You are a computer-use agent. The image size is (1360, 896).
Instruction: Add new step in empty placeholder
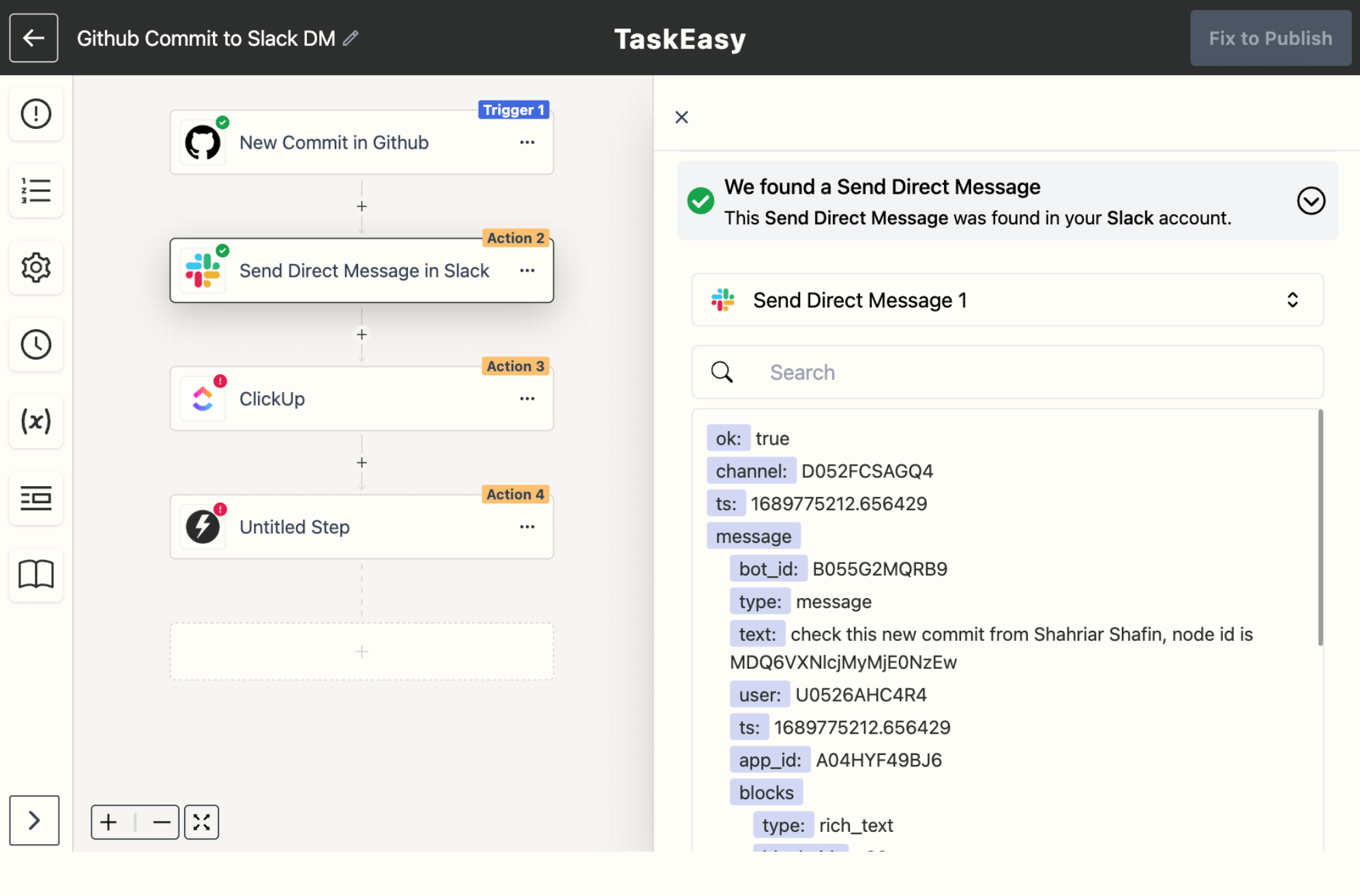point(361,651)
